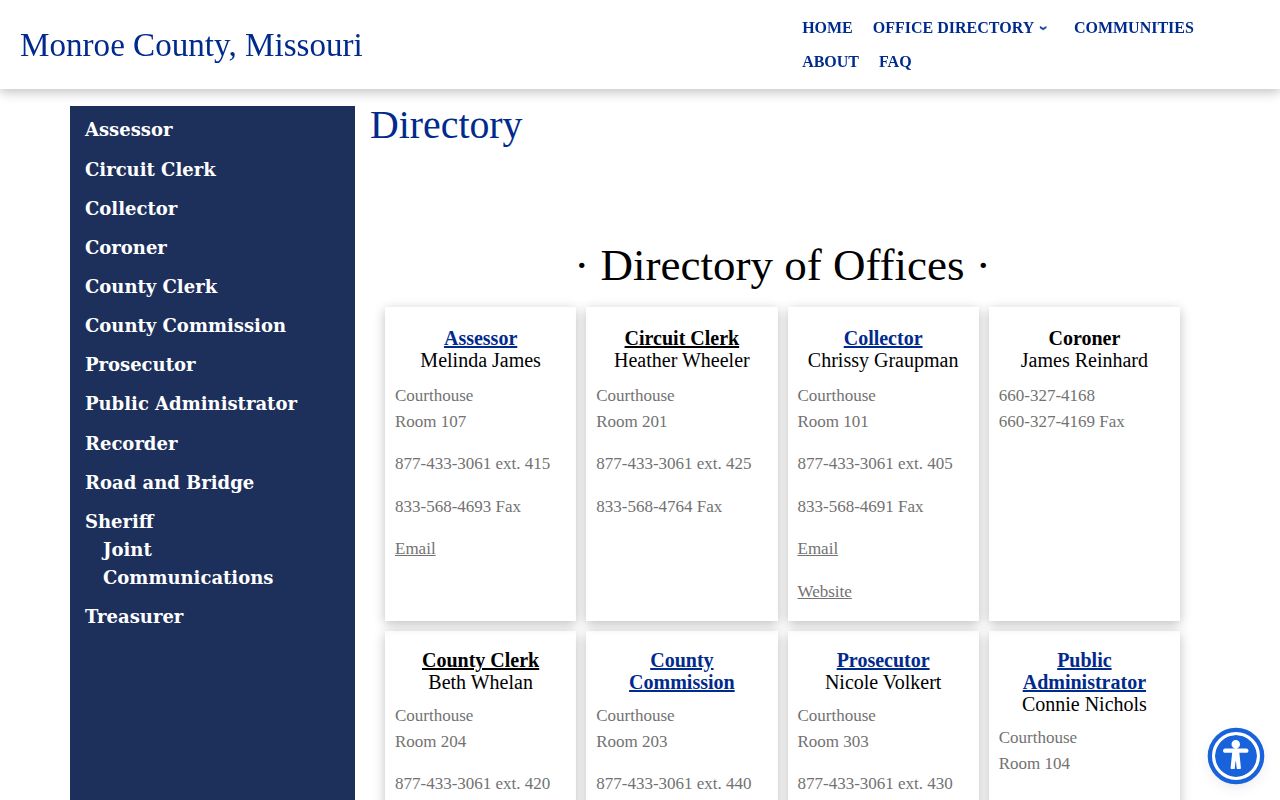Select Road and Bridge in the sidebar
Viewport: 1280px width, 800px height.
169,482
